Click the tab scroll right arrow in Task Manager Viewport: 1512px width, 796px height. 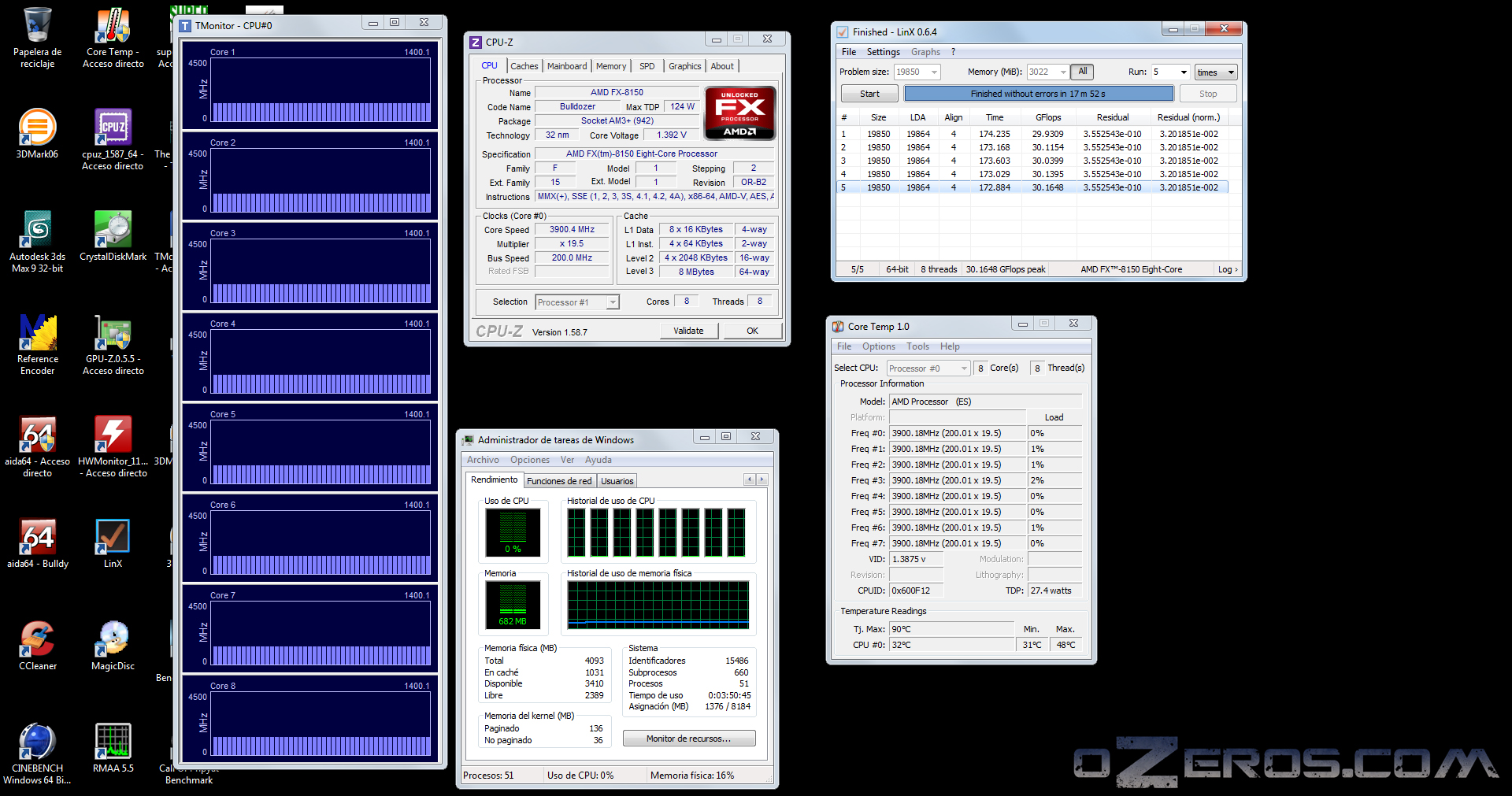[762, 479]
